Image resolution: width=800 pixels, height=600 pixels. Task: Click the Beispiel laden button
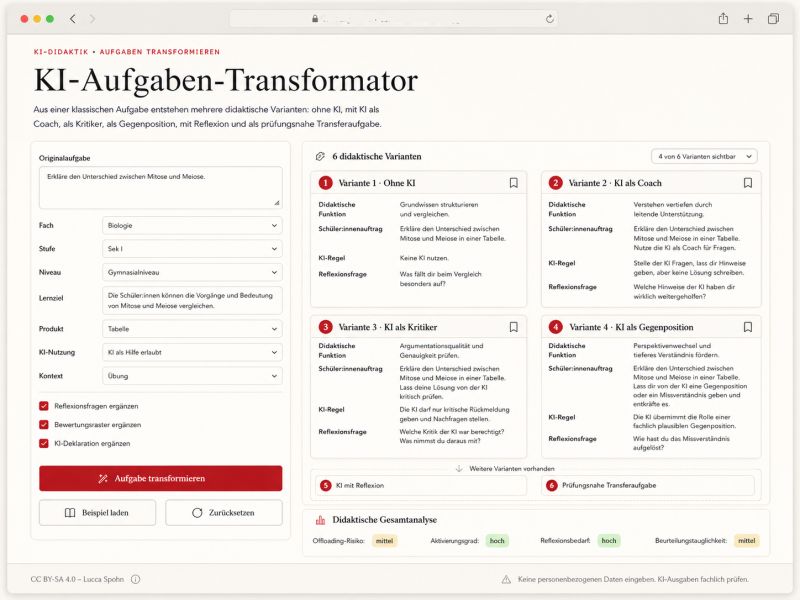(x=97, y=513)
